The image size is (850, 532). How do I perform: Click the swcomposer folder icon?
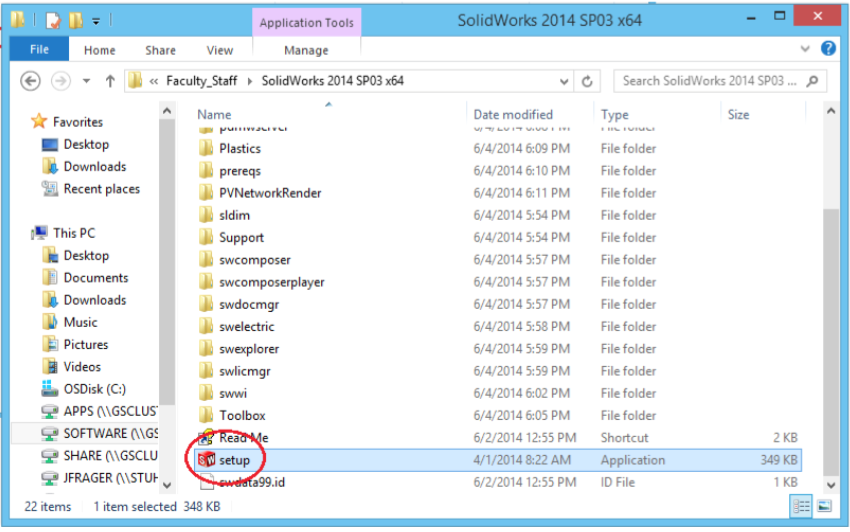(205, 259)
